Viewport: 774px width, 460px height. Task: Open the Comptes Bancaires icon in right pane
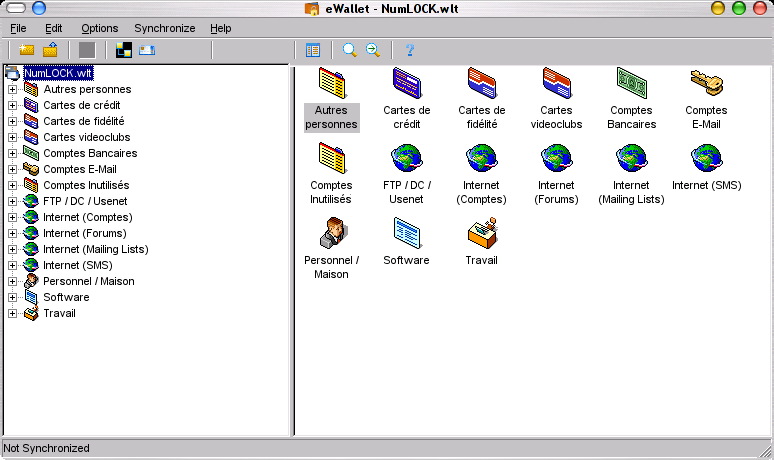click(631, 82)
